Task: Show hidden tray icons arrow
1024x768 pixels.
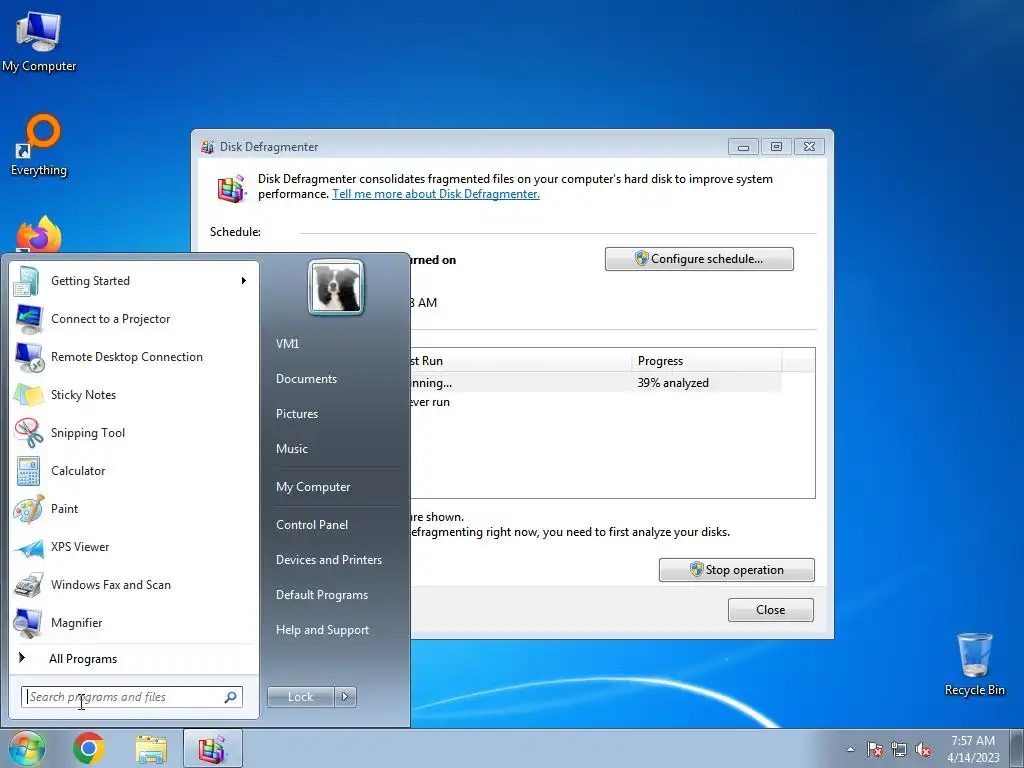Action: tap(850, 749)
